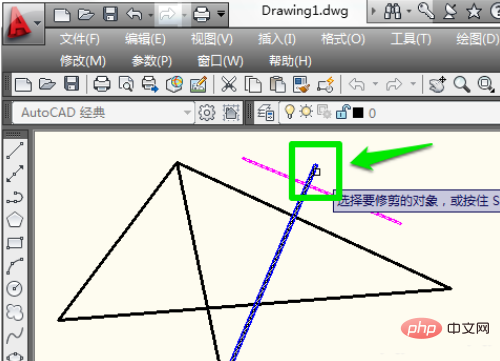
Task: Open the 帮助(H) menu
Action: pyautogui.click(x=290, y=61)
